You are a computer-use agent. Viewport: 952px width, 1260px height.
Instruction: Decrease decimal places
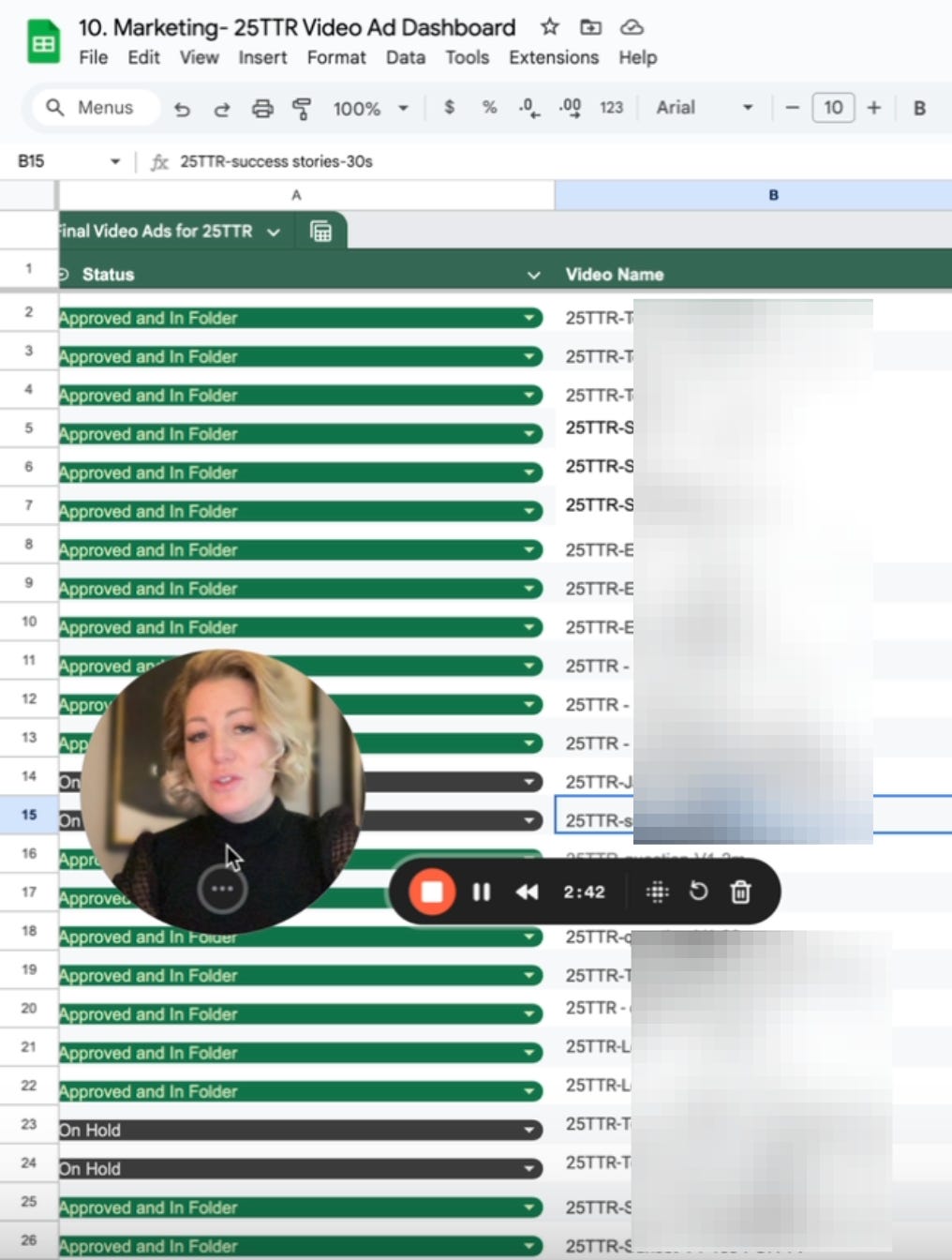[528, 108]
